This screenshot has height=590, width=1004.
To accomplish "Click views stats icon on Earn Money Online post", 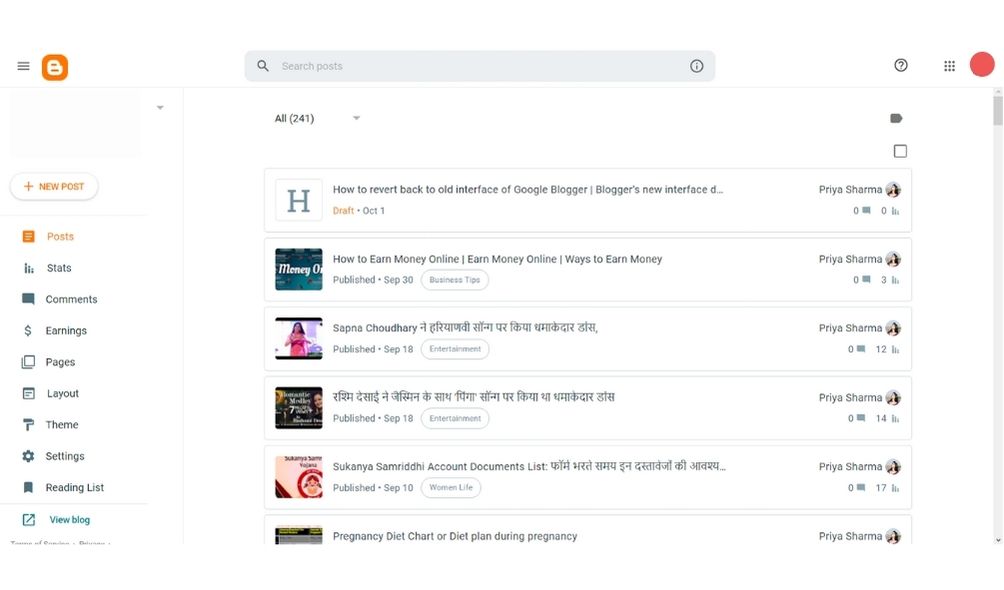I will [x=895, y=280].
